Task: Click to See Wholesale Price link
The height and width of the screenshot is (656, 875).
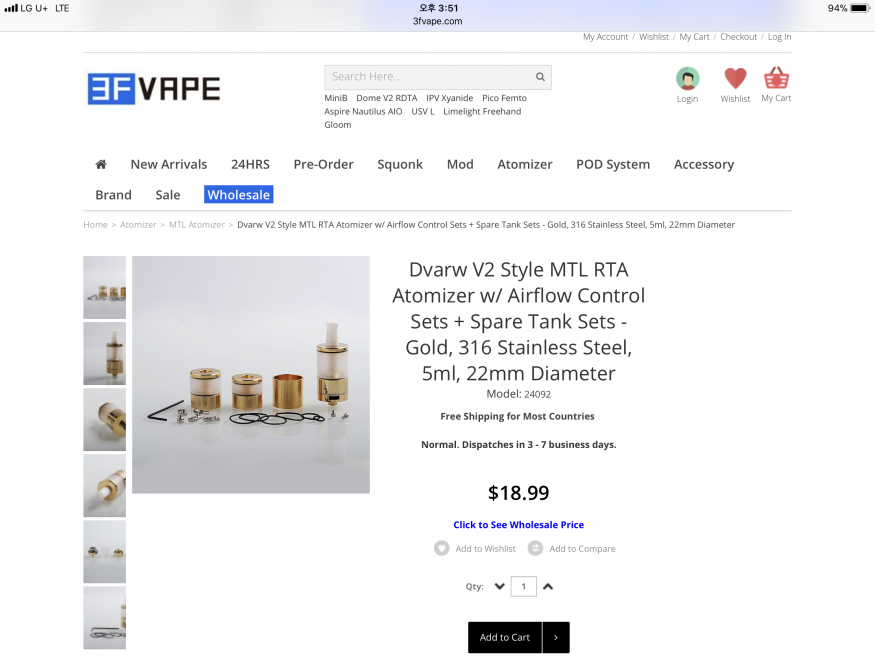Action: click(x=518, y=525)
